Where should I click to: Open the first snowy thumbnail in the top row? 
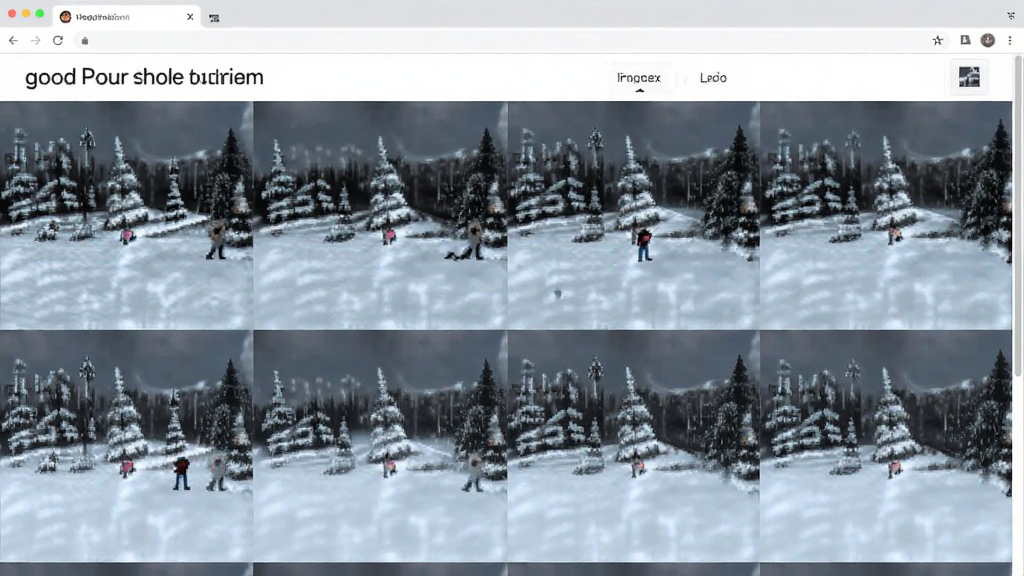pyautogui.click(x=126, y=215)
